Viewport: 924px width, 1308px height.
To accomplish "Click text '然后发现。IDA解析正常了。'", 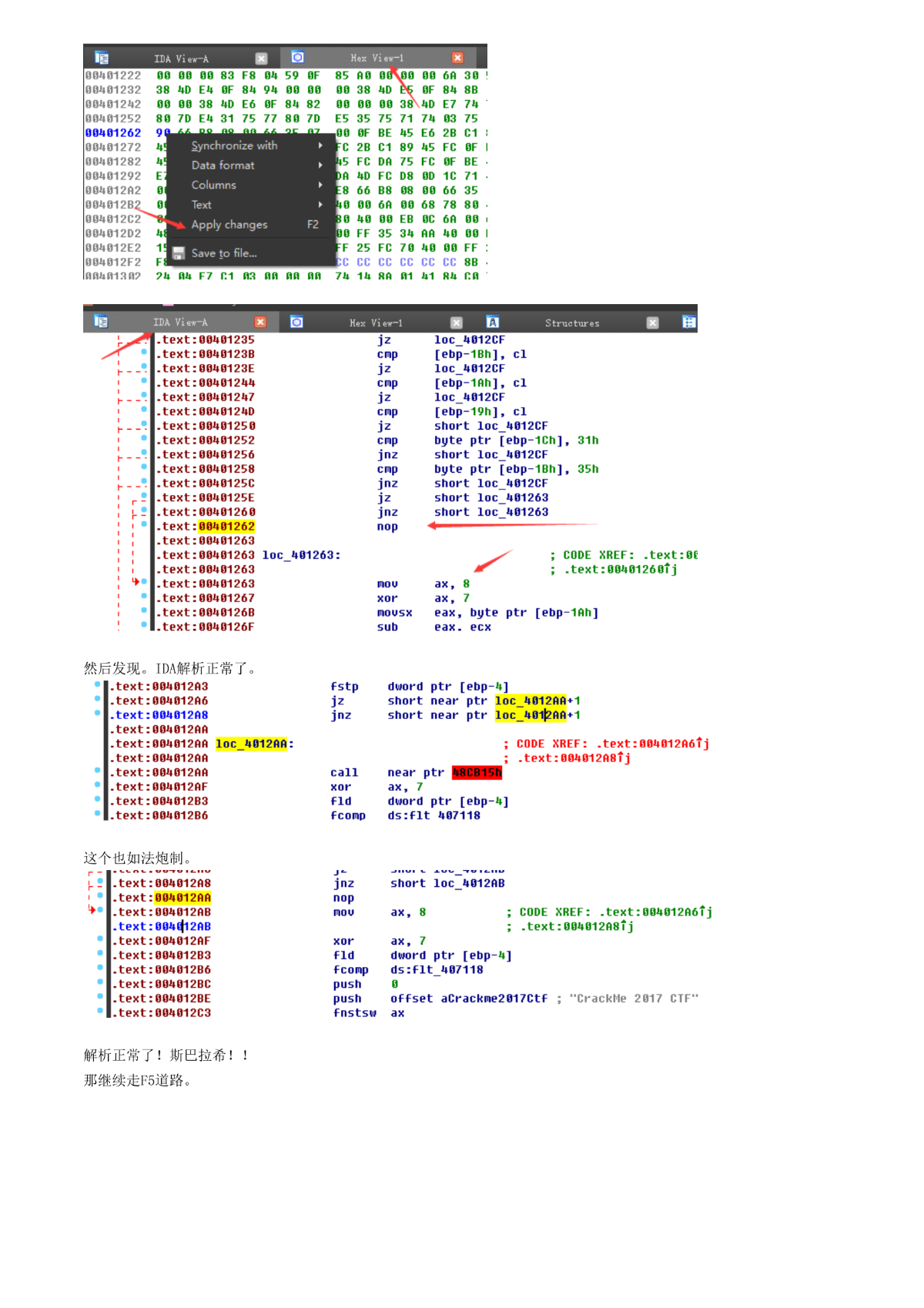I will click(172, 668).
